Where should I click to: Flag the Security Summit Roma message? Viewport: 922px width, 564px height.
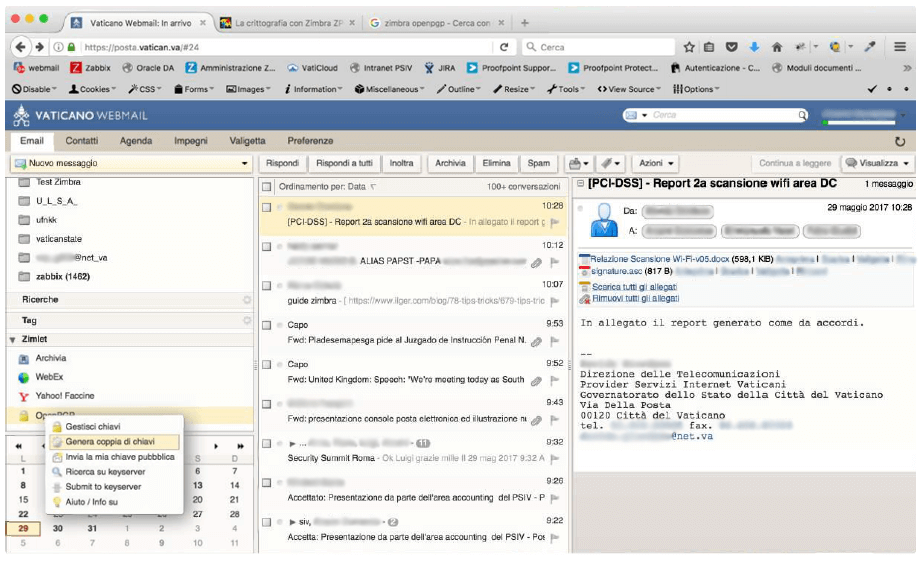tap(554, 458)
